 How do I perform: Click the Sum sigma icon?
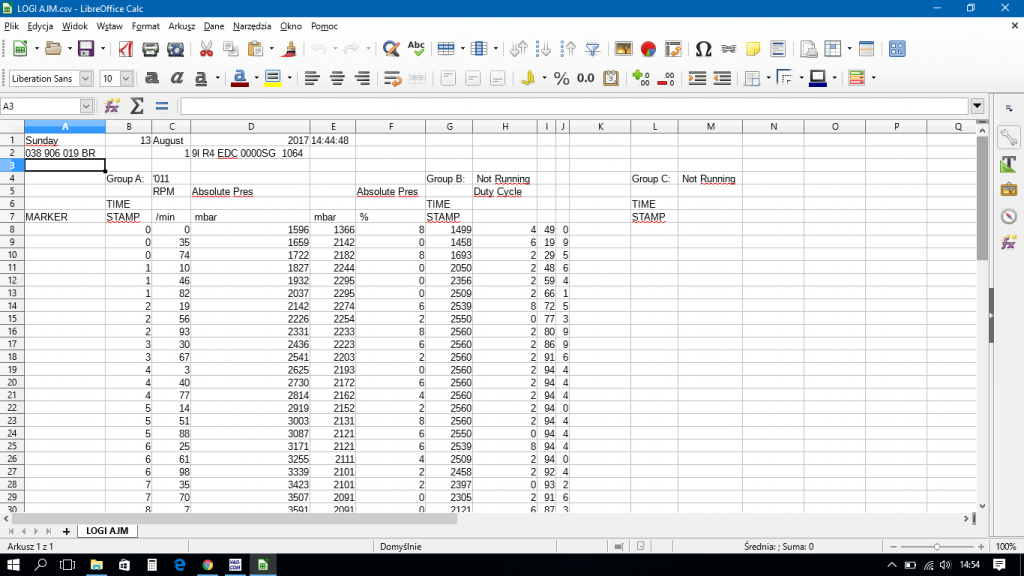136,106
